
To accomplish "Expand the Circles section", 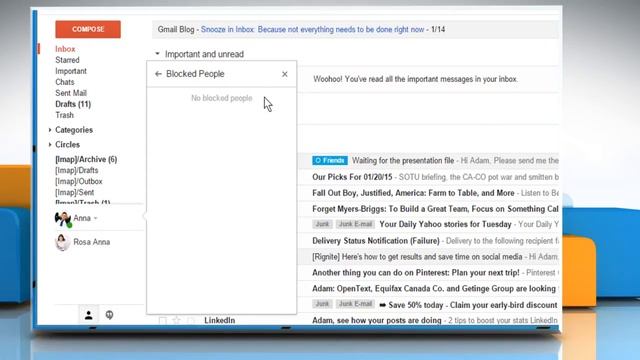I will tap(50, 144).
